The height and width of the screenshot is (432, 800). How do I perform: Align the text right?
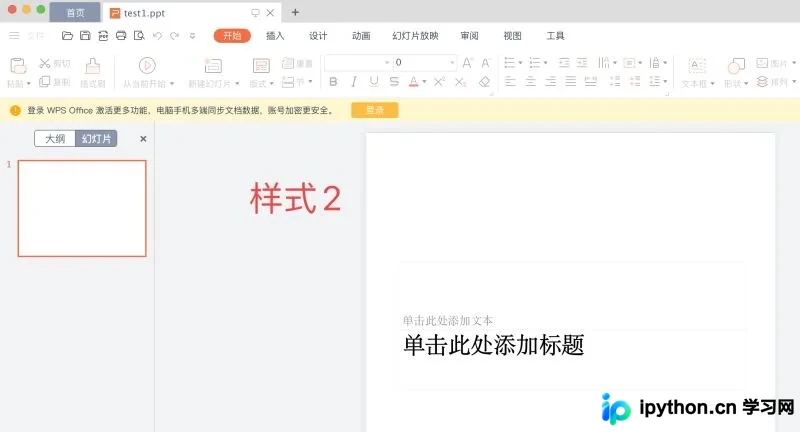coord(551,81)
